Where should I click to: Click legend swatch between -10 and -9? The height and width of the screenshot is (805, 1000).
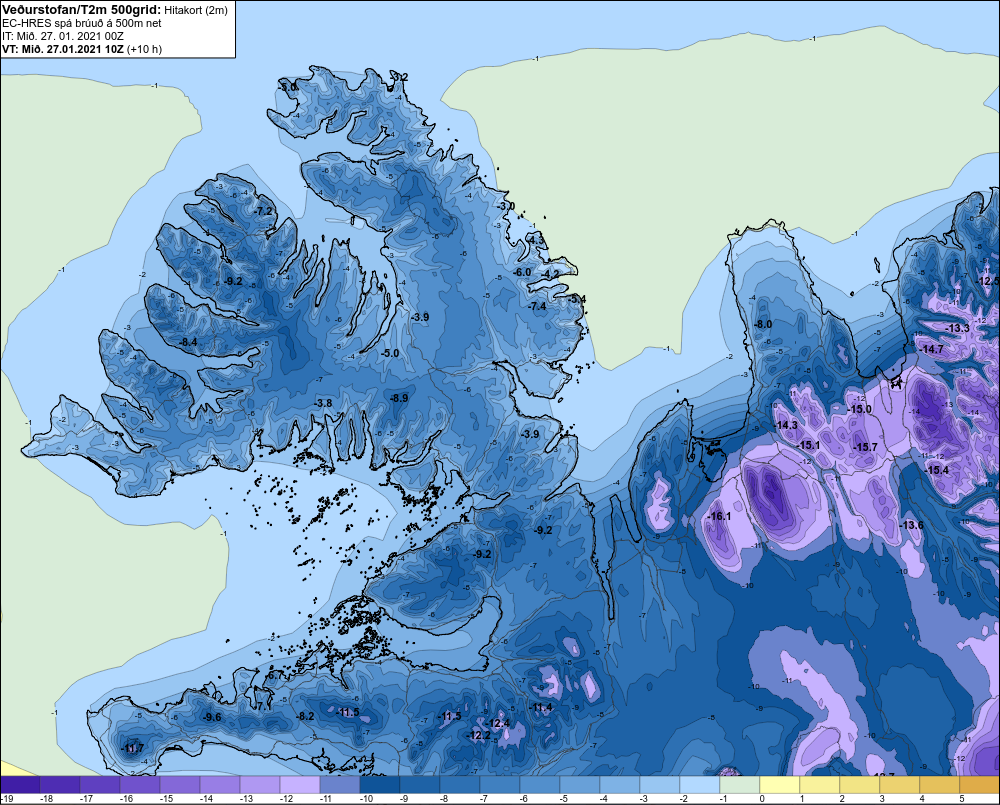point(379,784)
